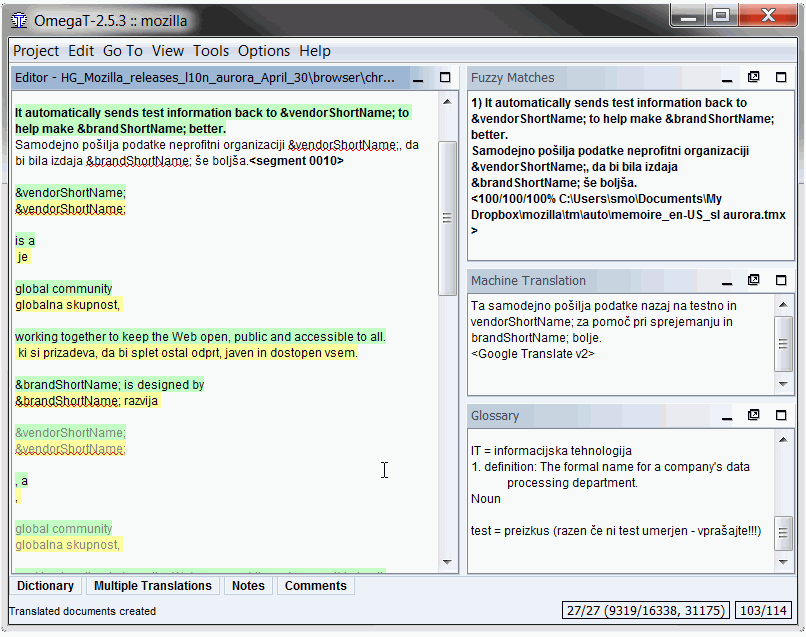Viewport: 806px width, 637px height.
Task: Select the Comments tab
Action: tap(315, 586)
